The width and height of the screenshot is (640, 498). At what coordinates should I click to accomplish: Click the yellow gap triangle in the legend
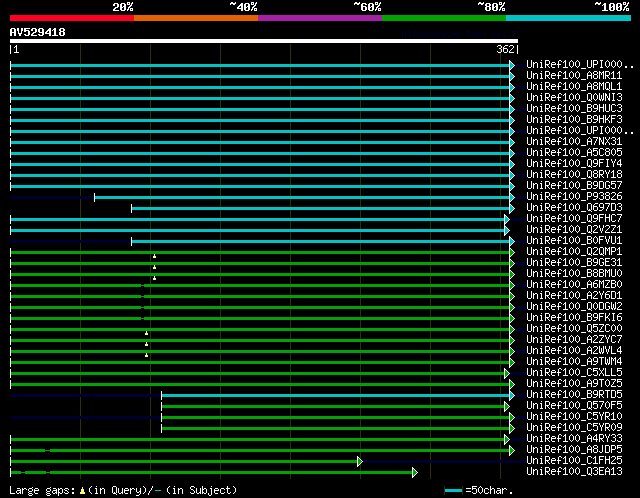tap(82, 490)
